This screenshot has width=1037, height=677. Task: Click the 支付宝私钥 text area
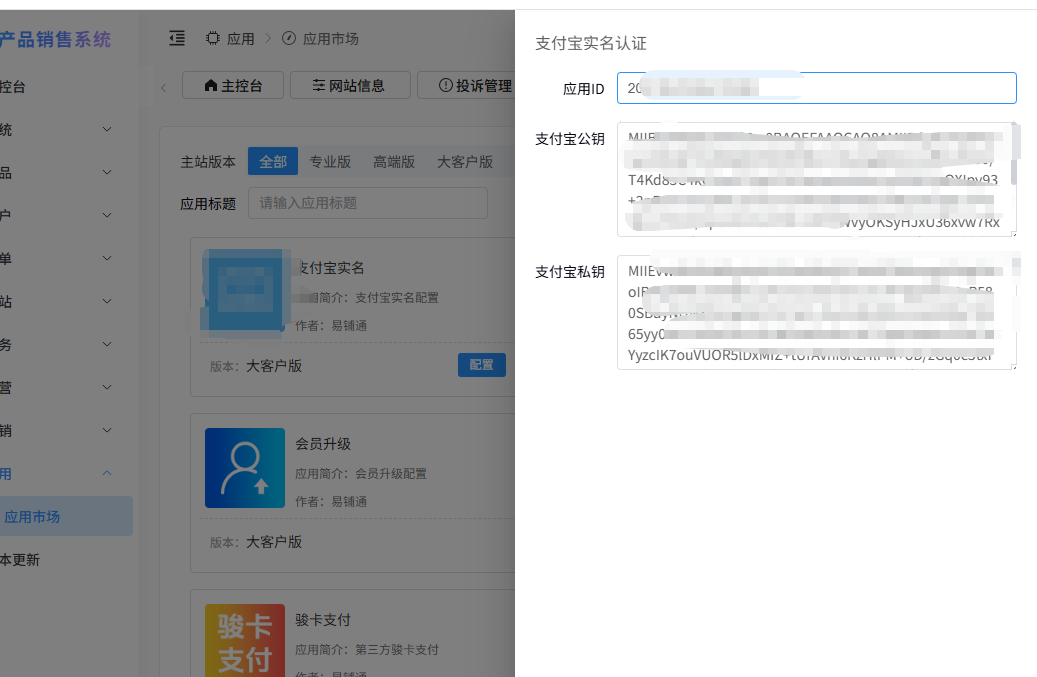(816, 313)
